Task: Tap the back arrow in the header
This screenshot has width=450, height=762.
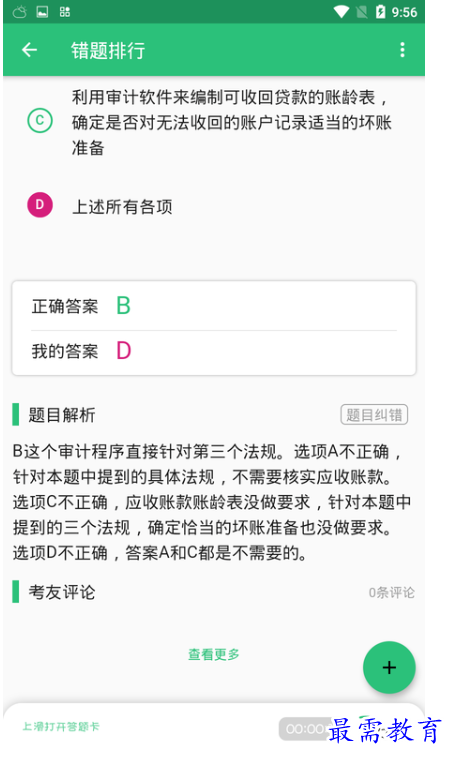Action: [30, 50]
